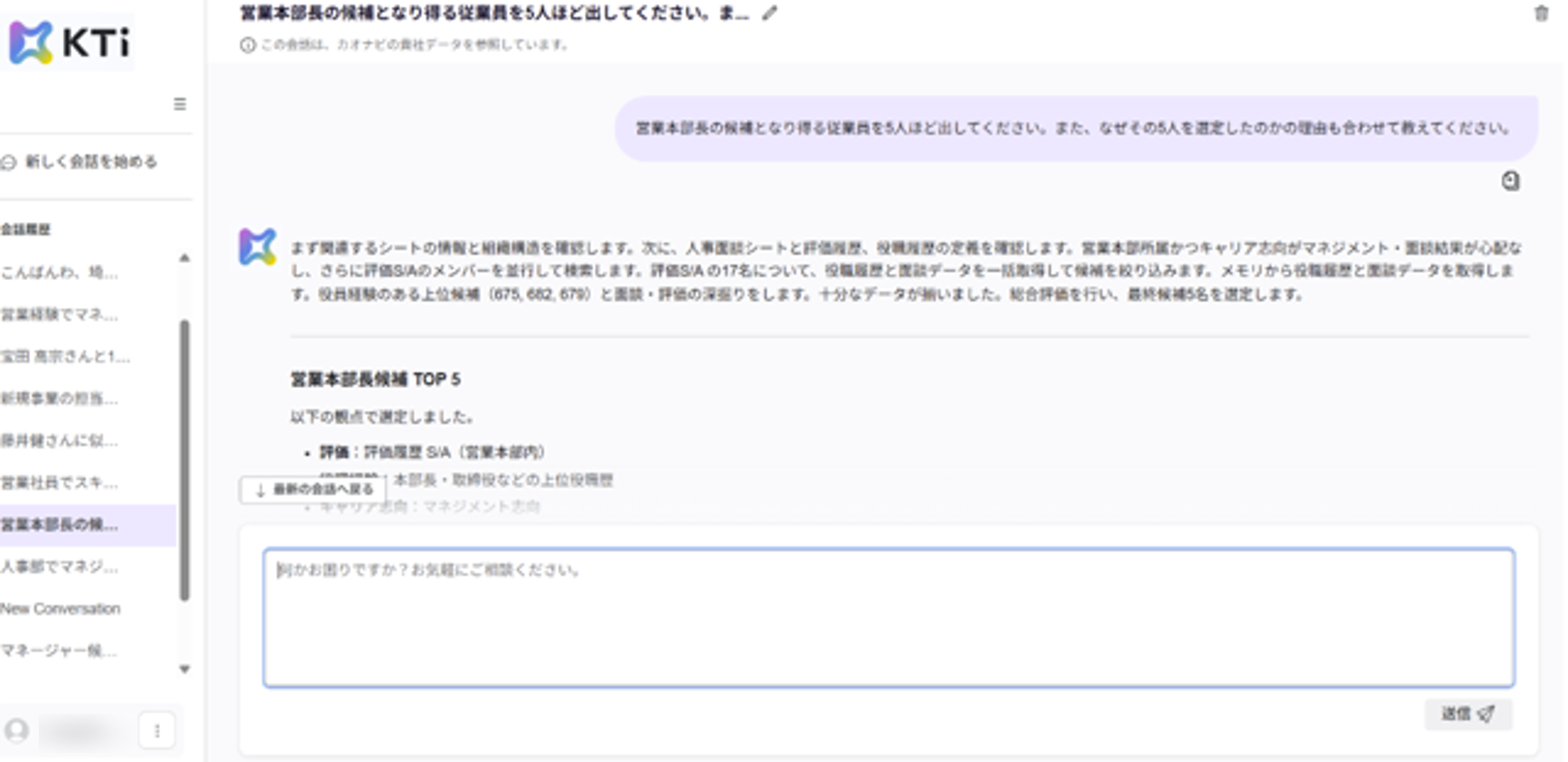
Task: Click the conversation title heading
Action: [x=494, y=13]
